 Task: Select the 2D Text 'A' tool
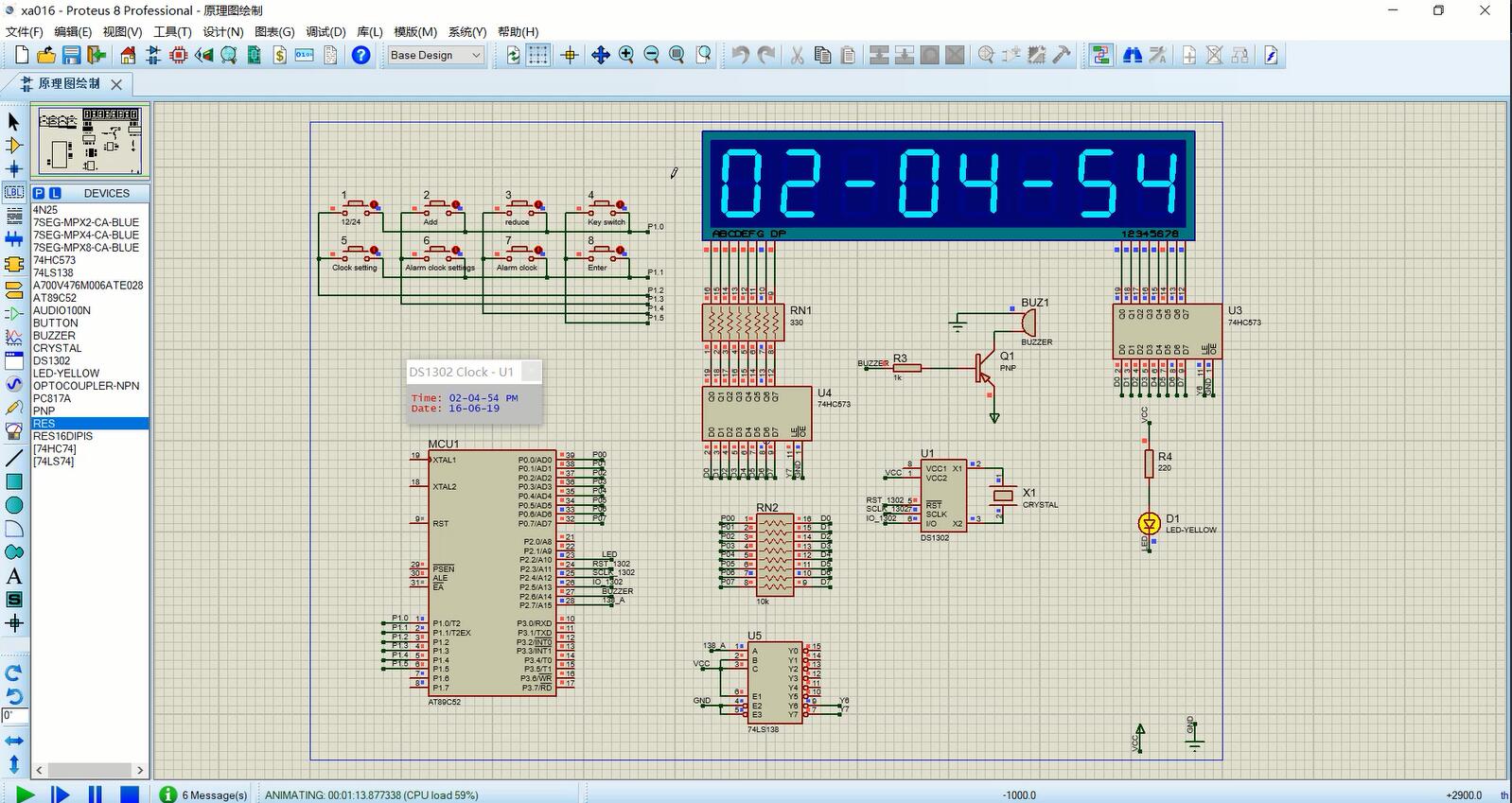[x=13, y=576]
